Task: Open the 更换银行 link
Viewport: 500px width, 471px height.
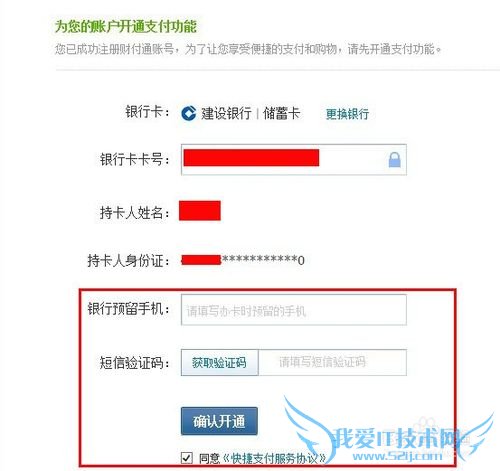Action: pyautogui.click(x=347, y=114)
